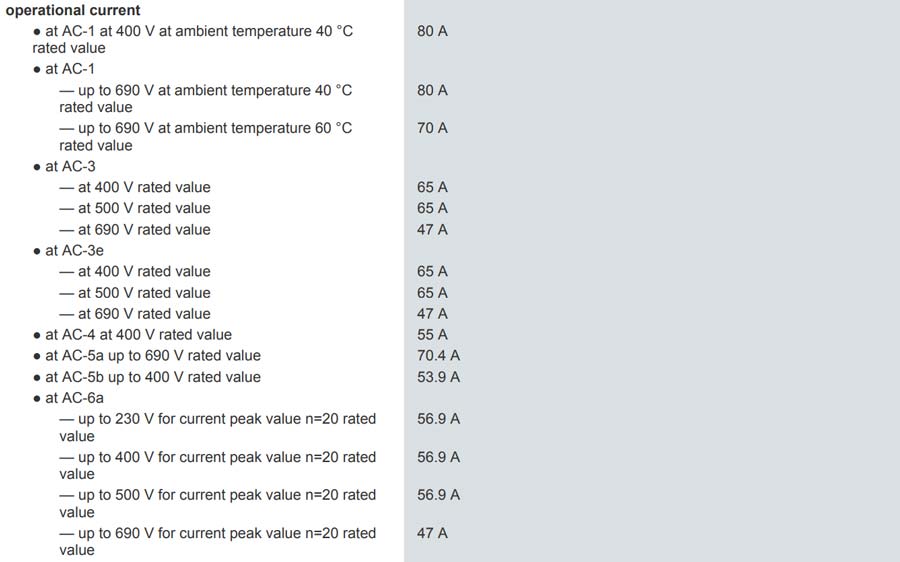Viewport: 900px width, 562px height.
Task: Click the 53.9 A value for AC-5b
Action: coord(439,377)
